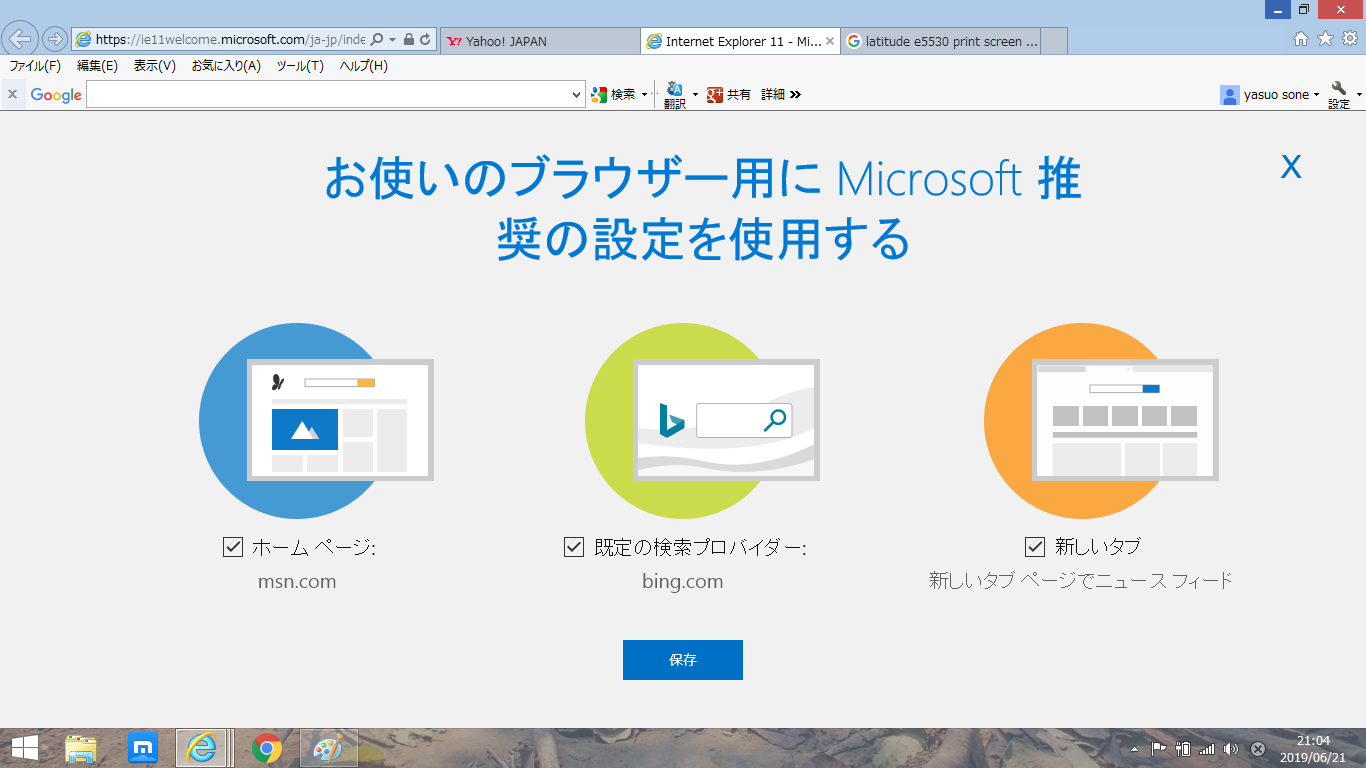The image size is (1366, 768).
Task: Show hidden system tray icons arrow
Action: (x=1134, y=749)
